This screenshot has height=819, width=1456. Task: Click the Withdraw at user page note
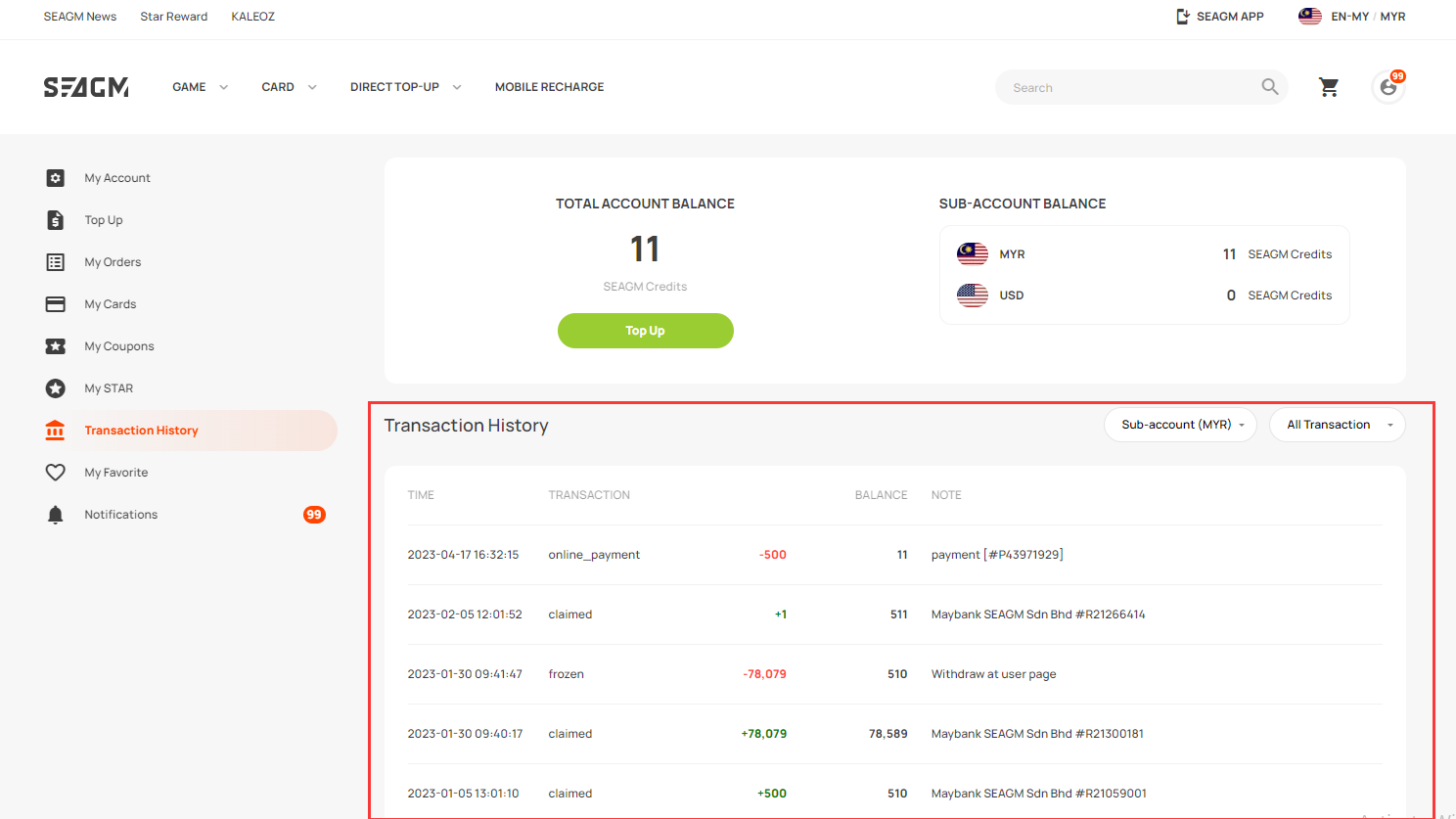click(994, 674)
